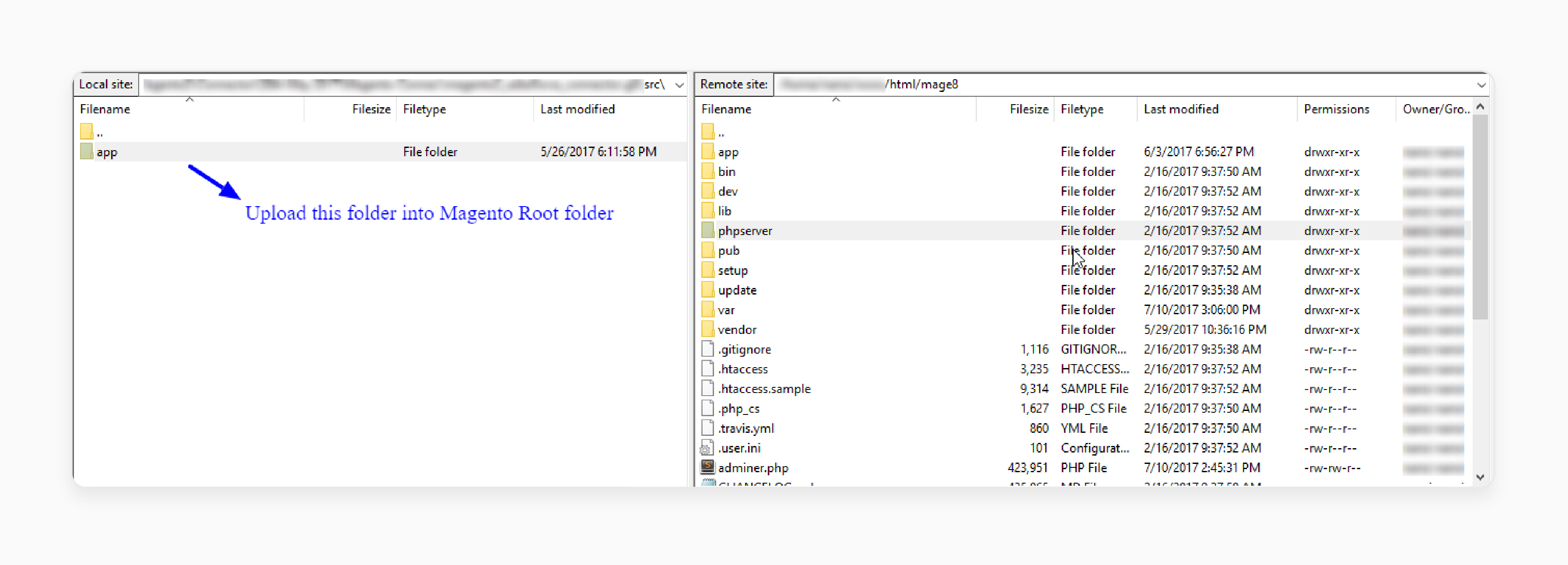Select the remote app folder icon
The width and height of the screenshot is (1568, 565).
pos(707,151)
